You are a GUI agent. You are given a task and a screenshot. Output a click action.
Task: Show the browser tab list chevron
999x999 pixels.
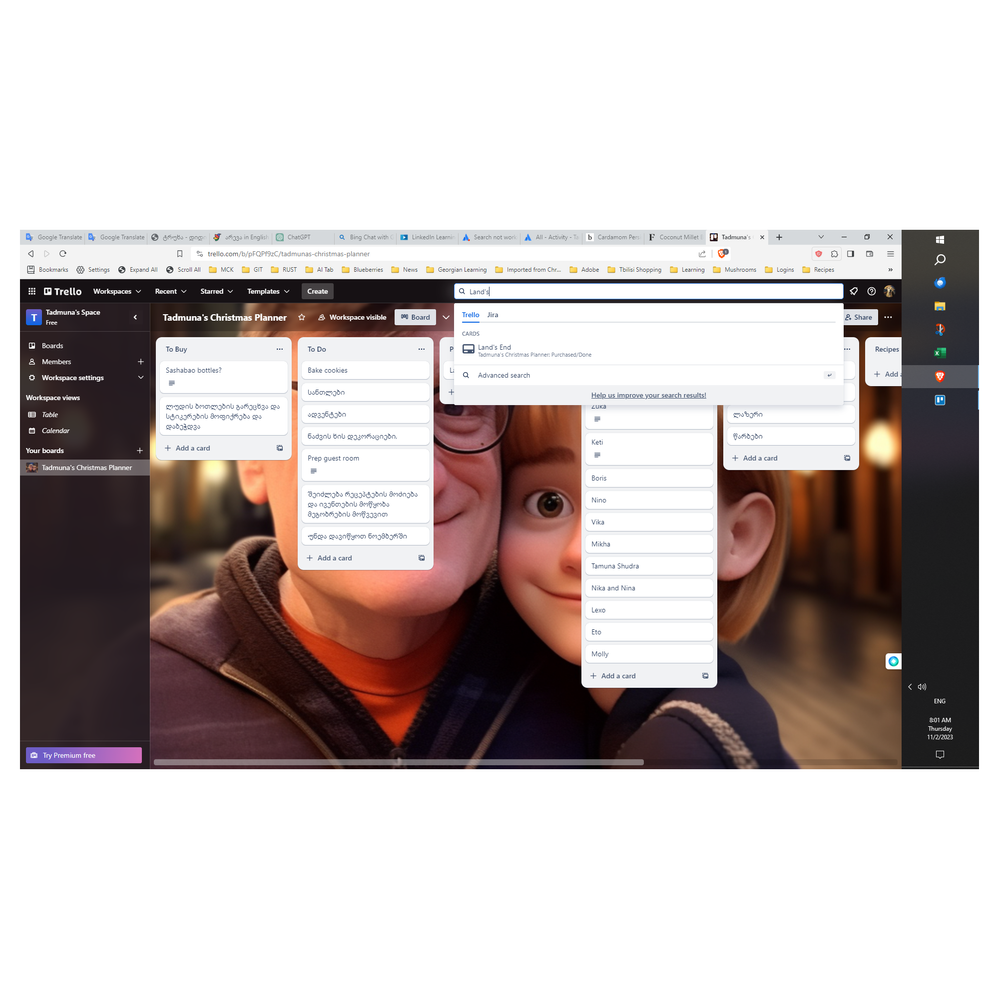(x=821, y=237)
